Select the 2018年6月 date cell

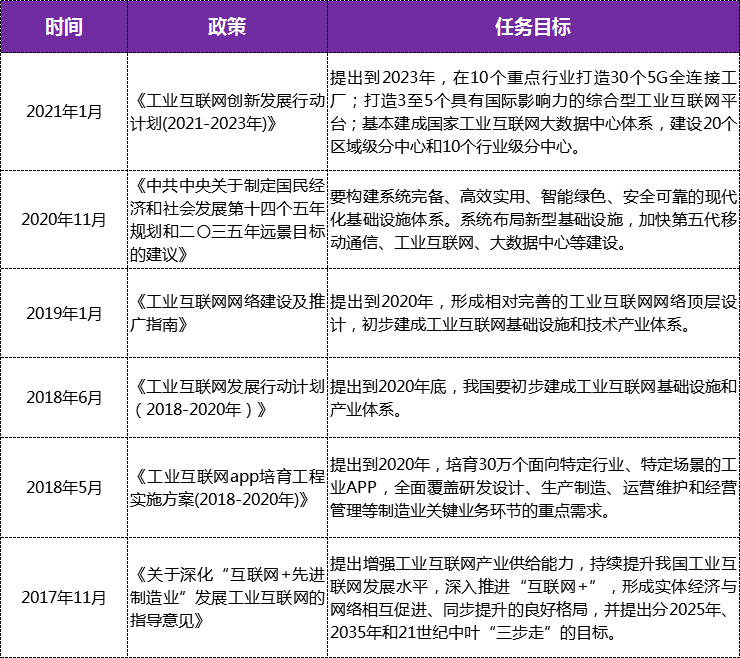(x=64, y=397)
